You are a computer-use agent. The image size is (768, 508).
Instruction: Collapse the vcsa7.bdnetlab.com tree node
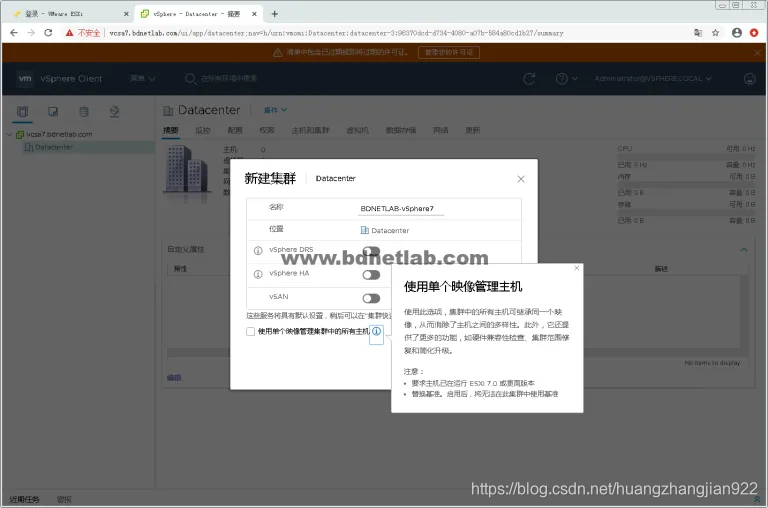(9, 134)
